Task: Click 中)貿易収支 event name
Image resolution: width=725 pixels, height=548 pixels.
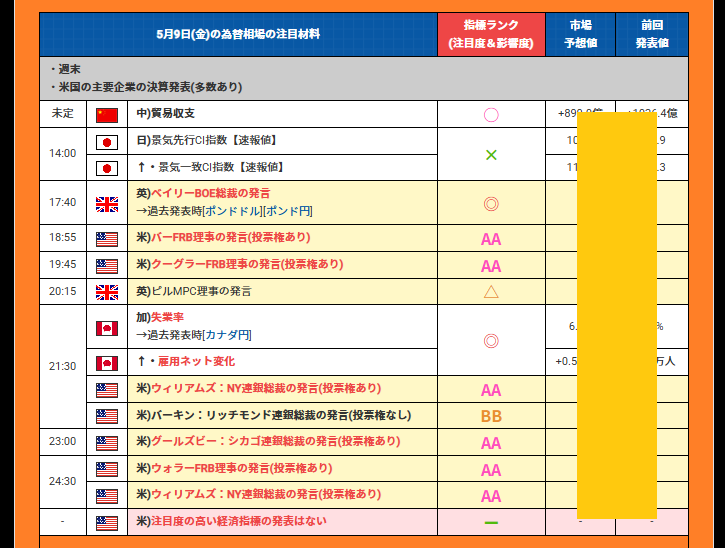Action: pos(166,114)
